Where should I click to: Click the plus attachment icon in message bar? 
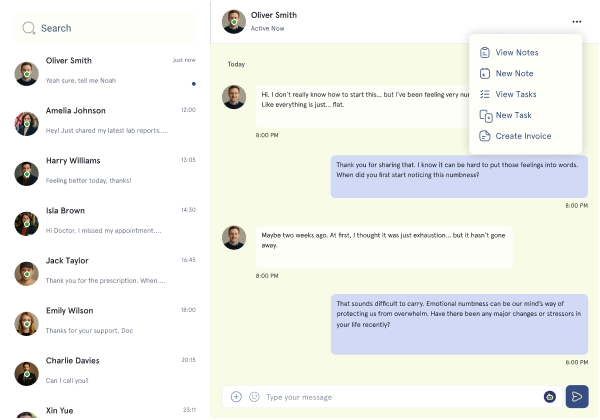[x=236, y=397]
